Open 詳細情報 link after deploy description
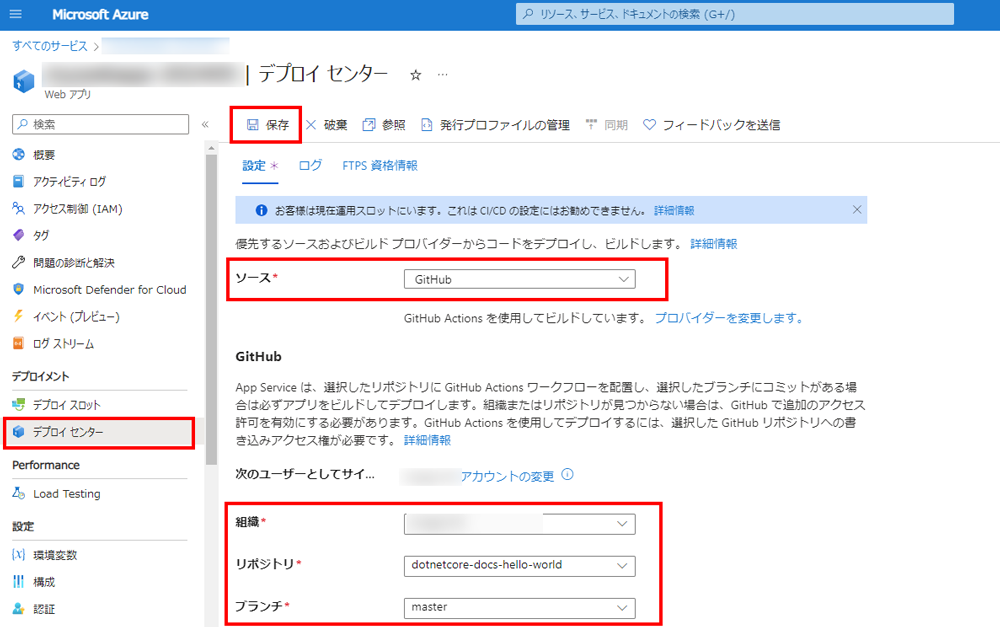Viewport: 1000px width, 627px height. 714,244
